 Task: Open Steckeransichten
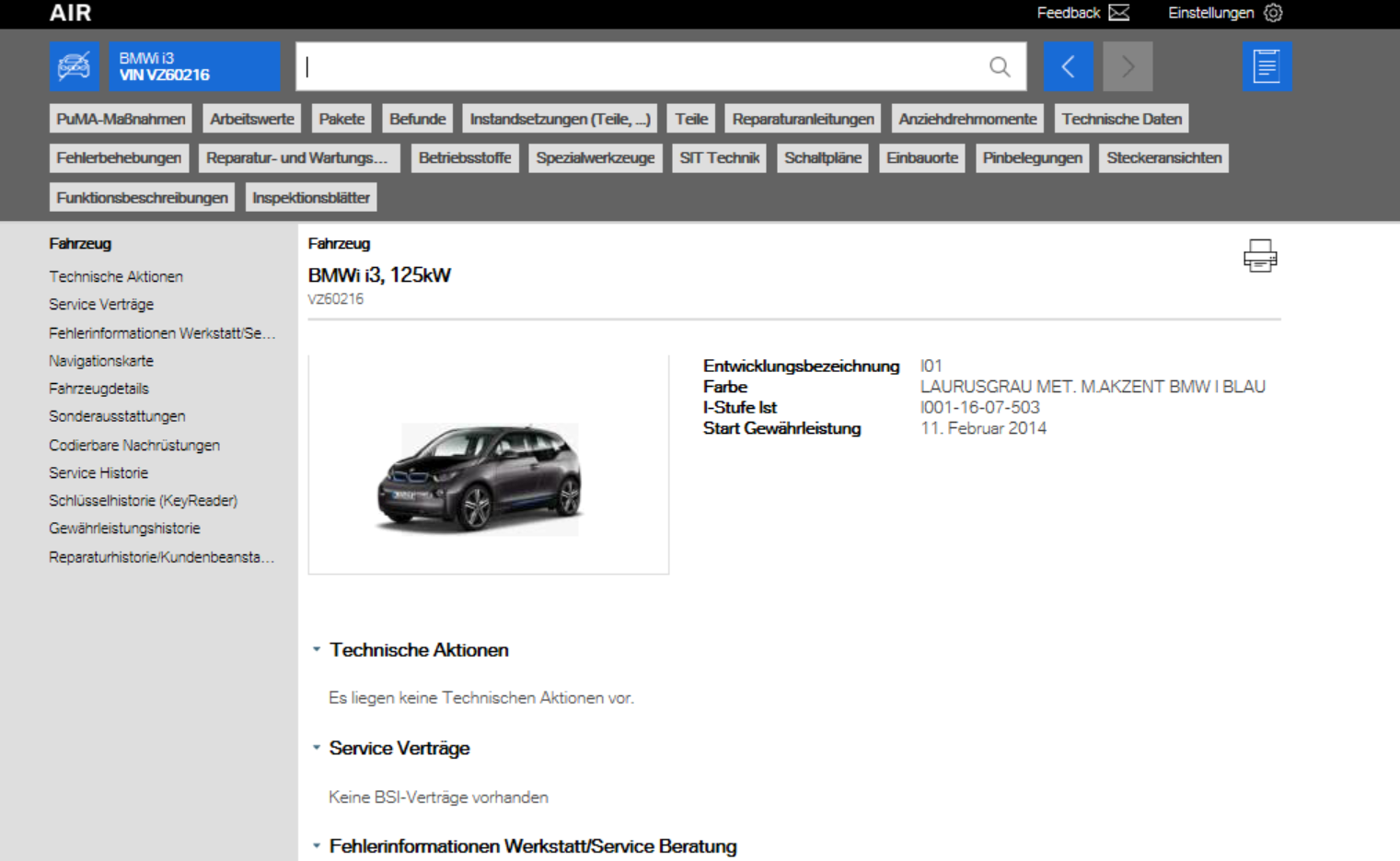(1163, 157)
